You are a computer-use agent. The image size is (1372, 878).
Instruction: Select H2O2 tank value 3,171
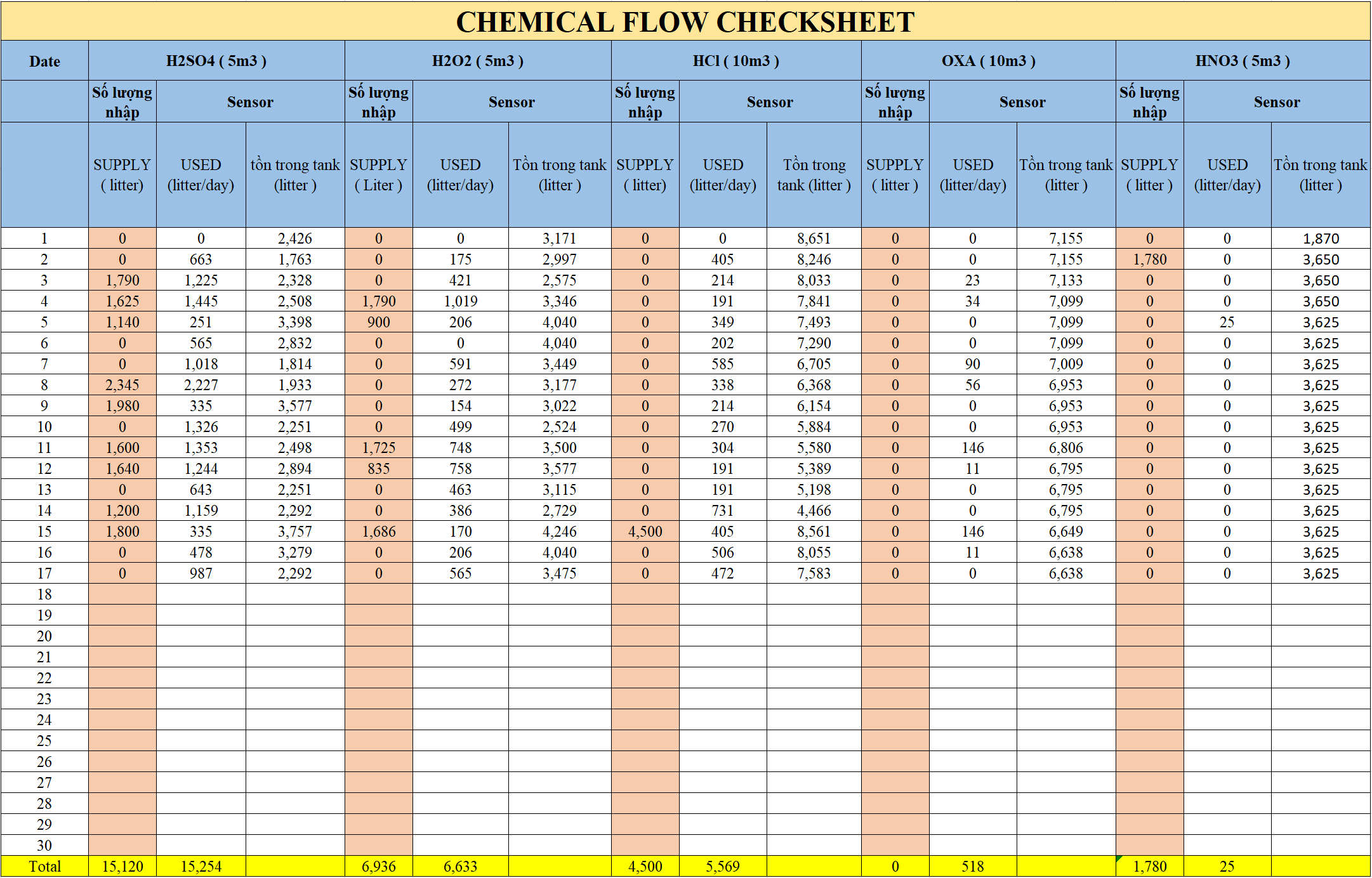tap(560, 239)
